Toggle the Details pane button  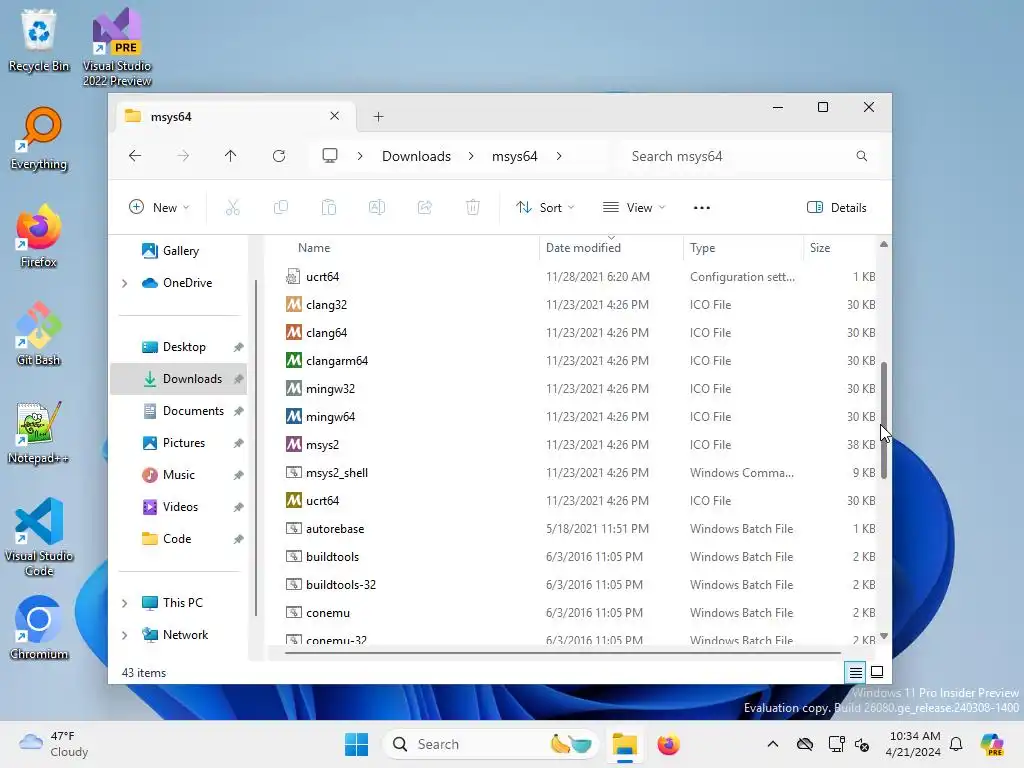tap(837, 208)
